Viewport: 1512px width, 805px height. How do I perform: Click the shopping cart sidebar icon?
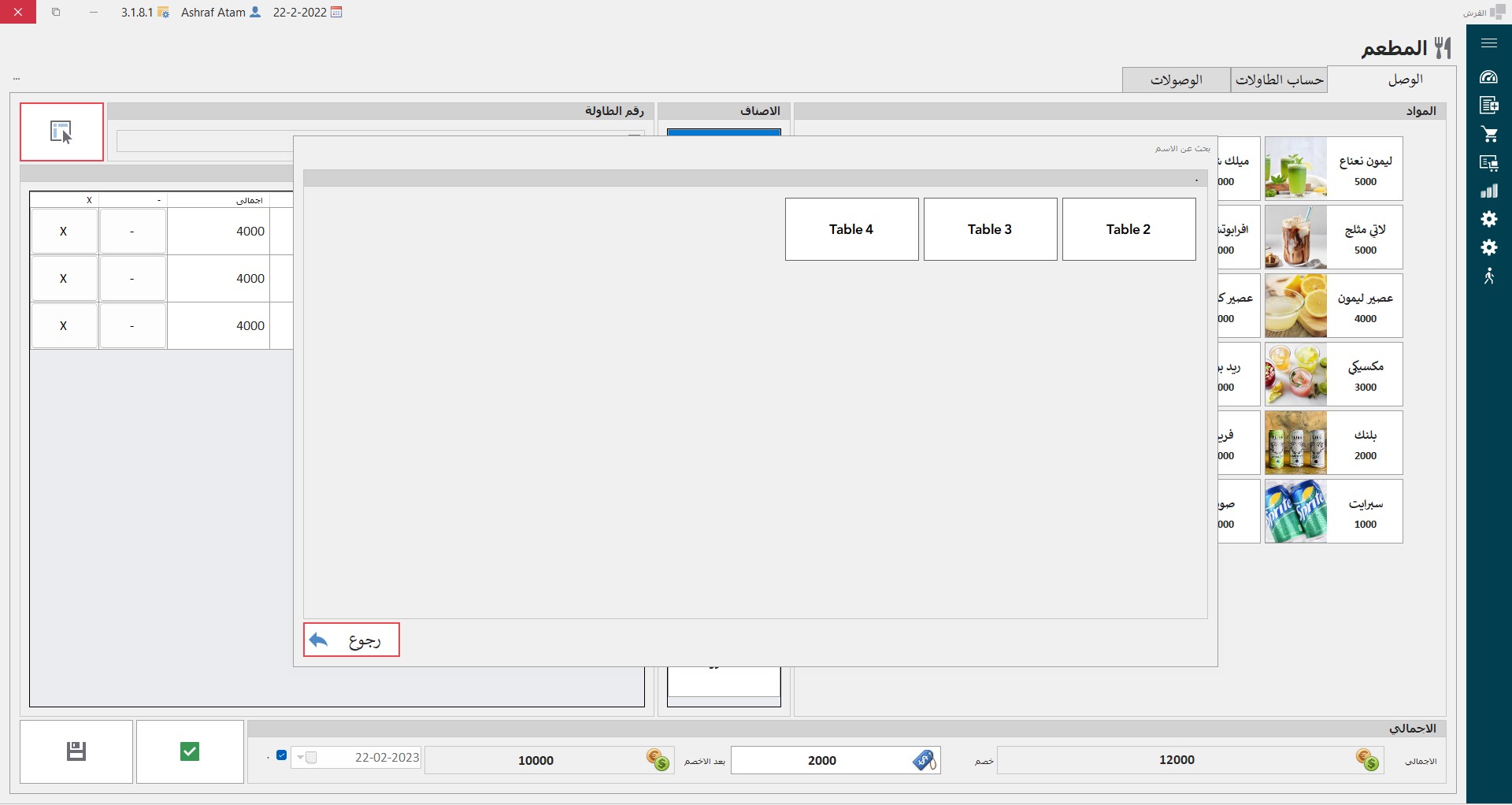(1488, 134)
